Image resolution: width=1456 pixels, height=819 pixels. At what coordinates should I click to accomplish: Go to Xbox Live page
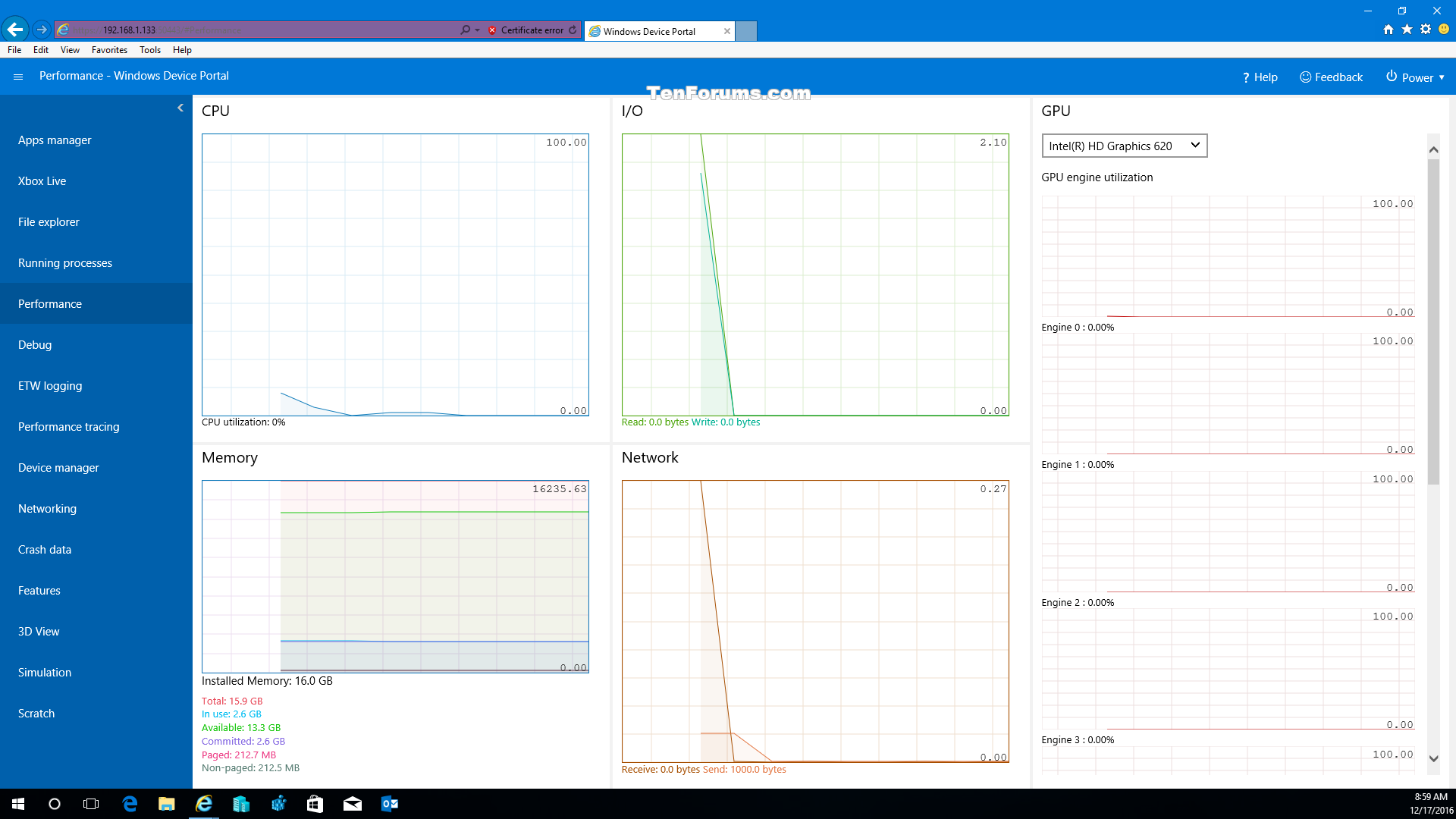click(96, 181)
